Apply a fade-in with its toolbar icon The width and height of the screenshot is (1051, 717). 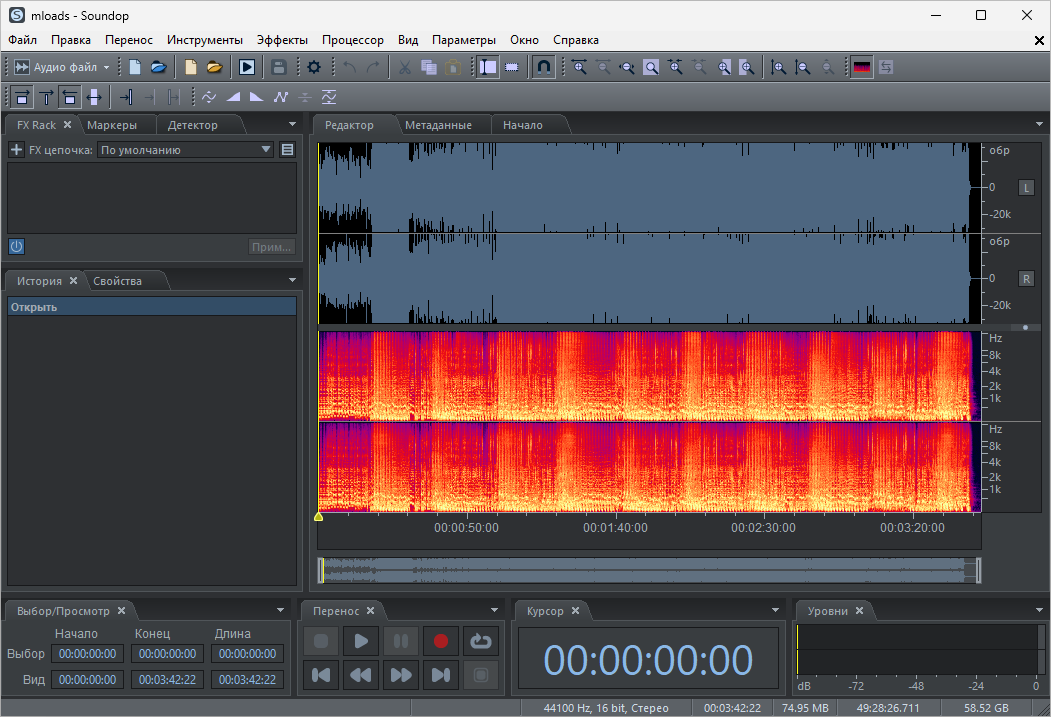pyautogui.click(x=233, y=97)
